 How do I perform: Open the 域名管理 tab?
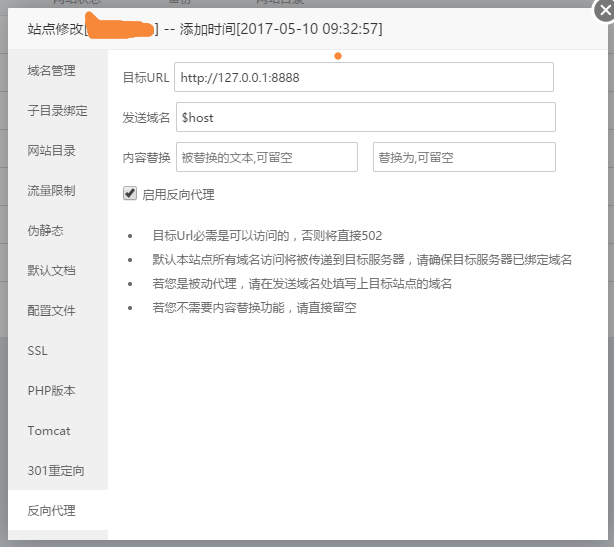tap(52, 71)
